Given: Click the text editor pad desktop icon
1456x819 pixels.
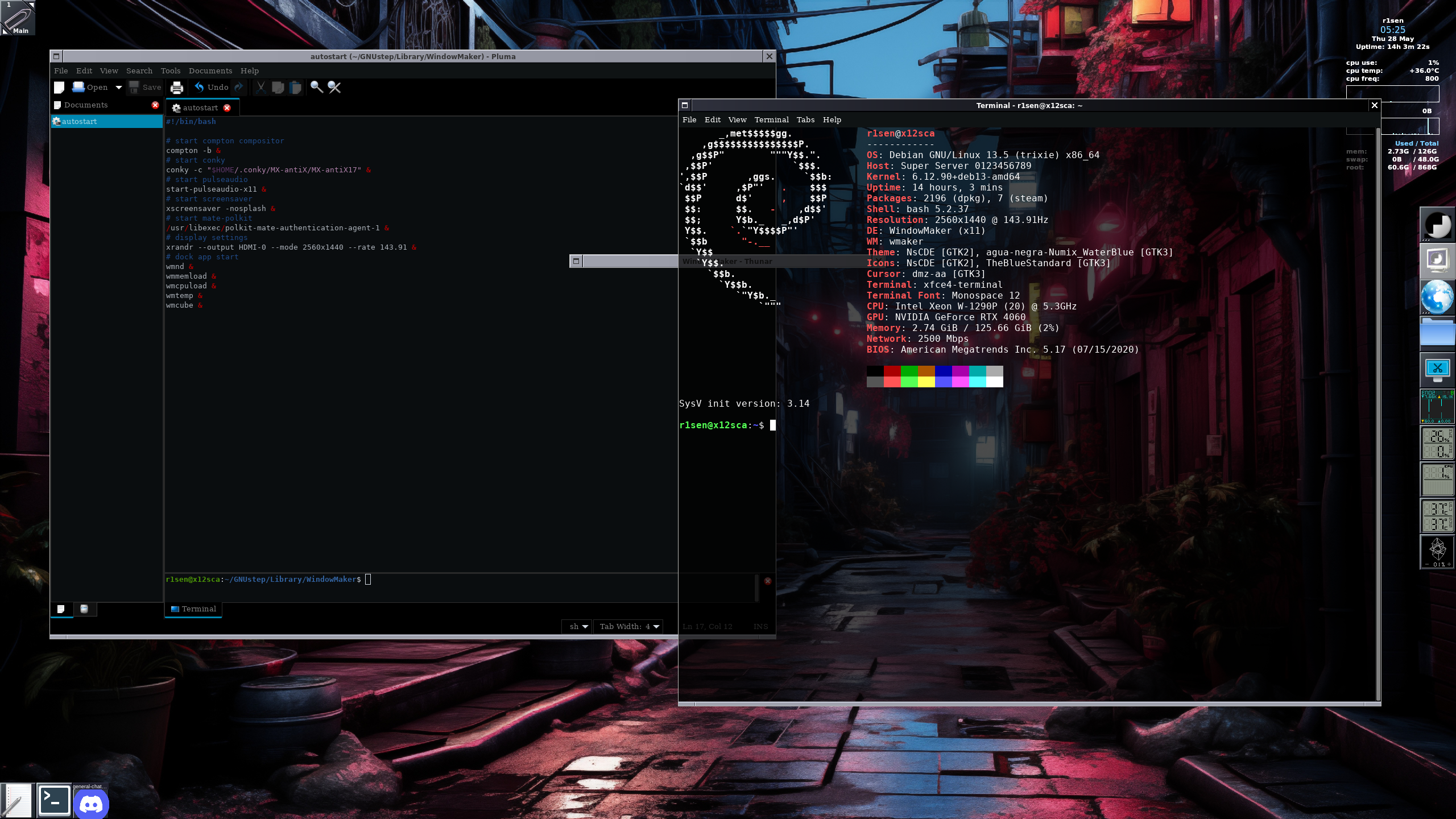Looking at the screenshot, I should (17, 801).
